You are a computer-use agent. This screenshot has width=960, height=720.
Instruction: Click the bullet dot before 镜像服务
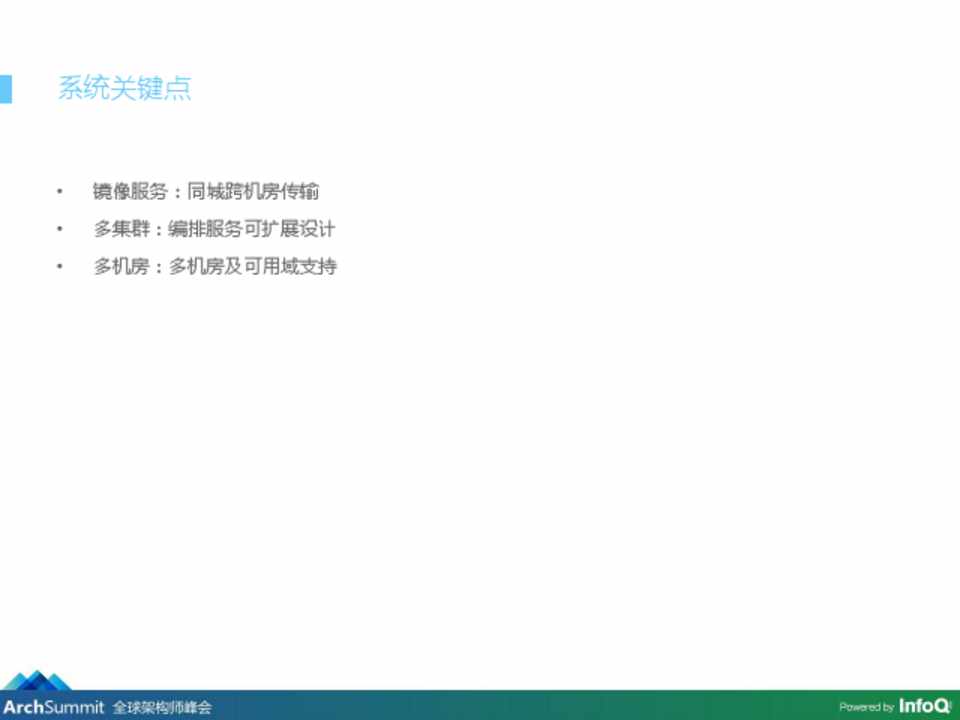(60, 191)
